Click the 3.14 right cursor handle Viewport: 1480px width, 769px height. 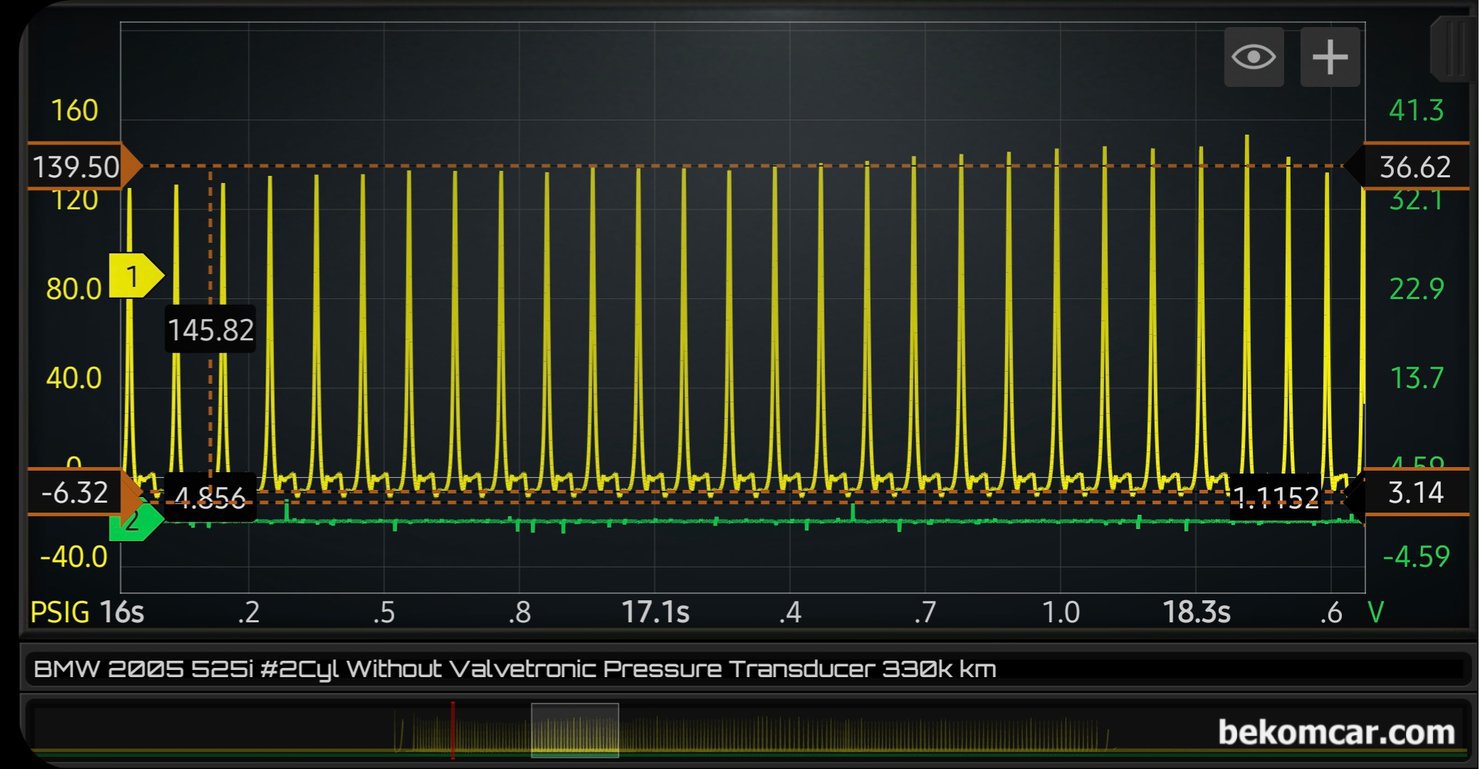coord(1412,493)
